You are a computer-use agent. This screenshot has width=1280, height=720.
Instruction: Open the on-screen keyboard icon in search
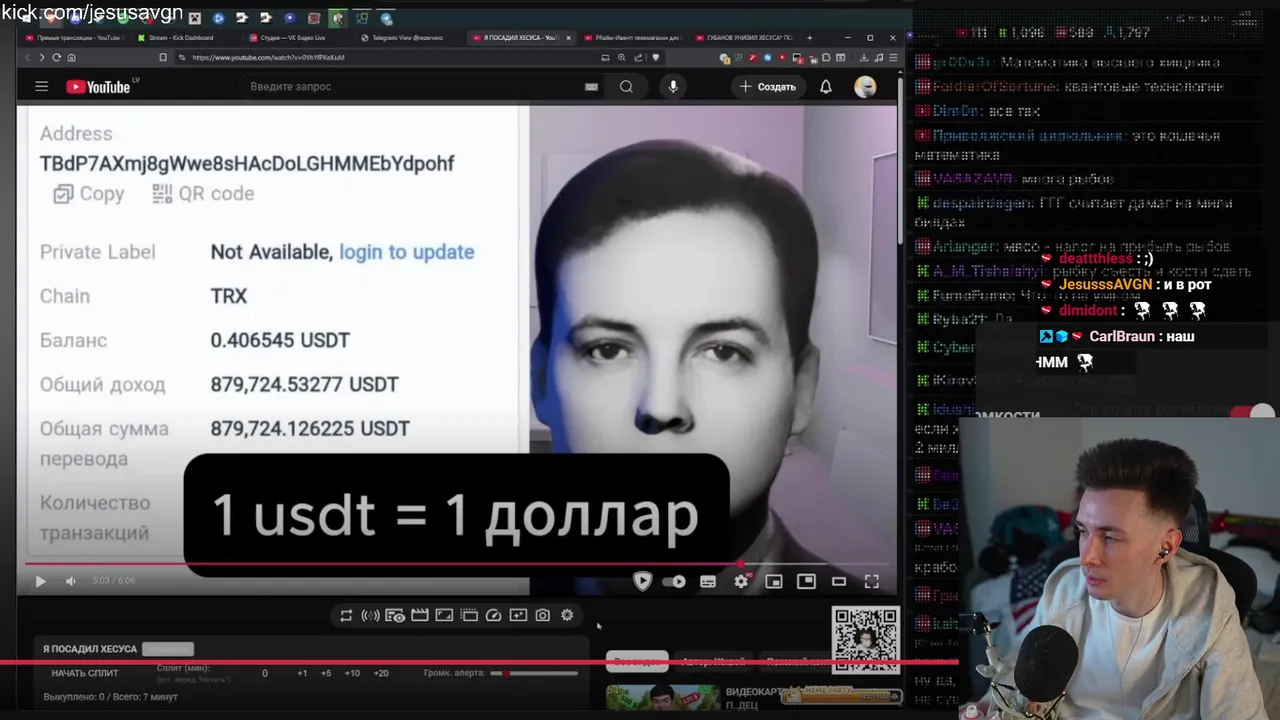coord(591,87)
